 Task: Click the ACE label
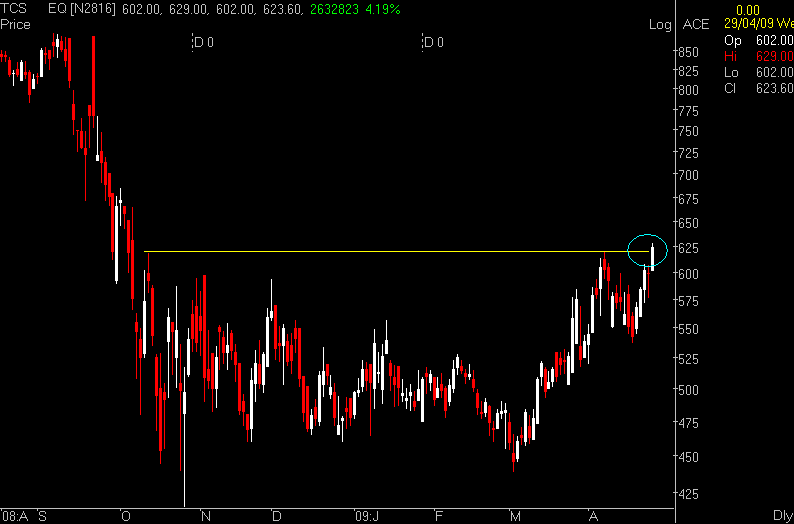click(x=696, y=24)
